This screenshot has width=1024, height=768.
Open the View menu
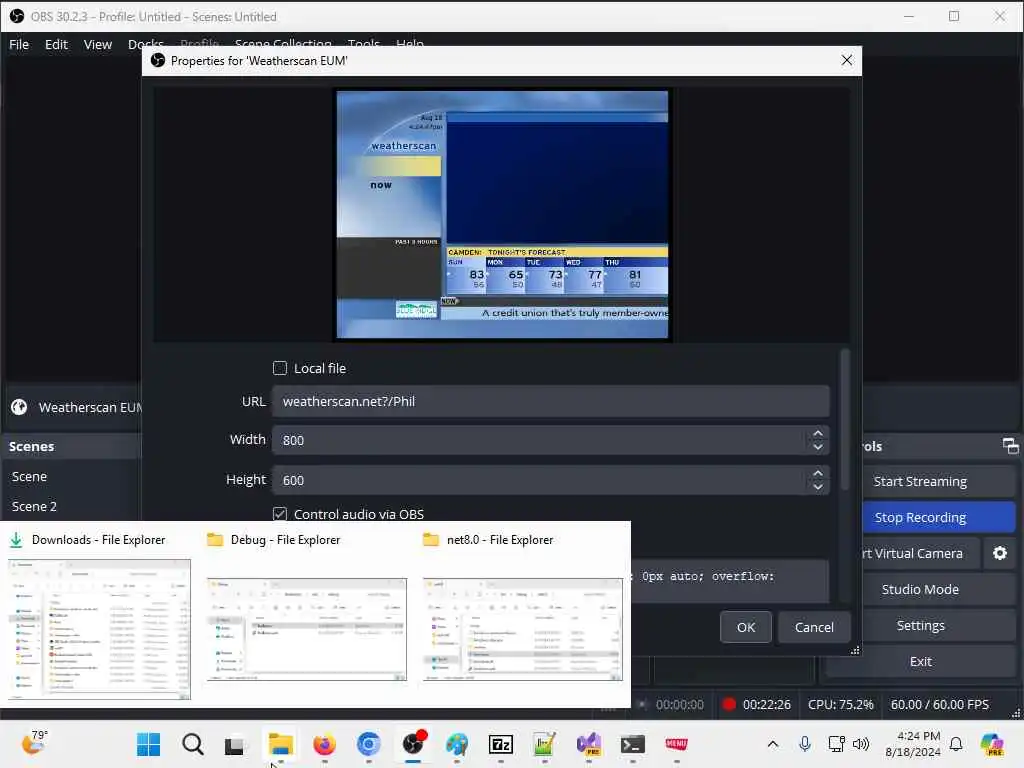click(x=97, y=44)
